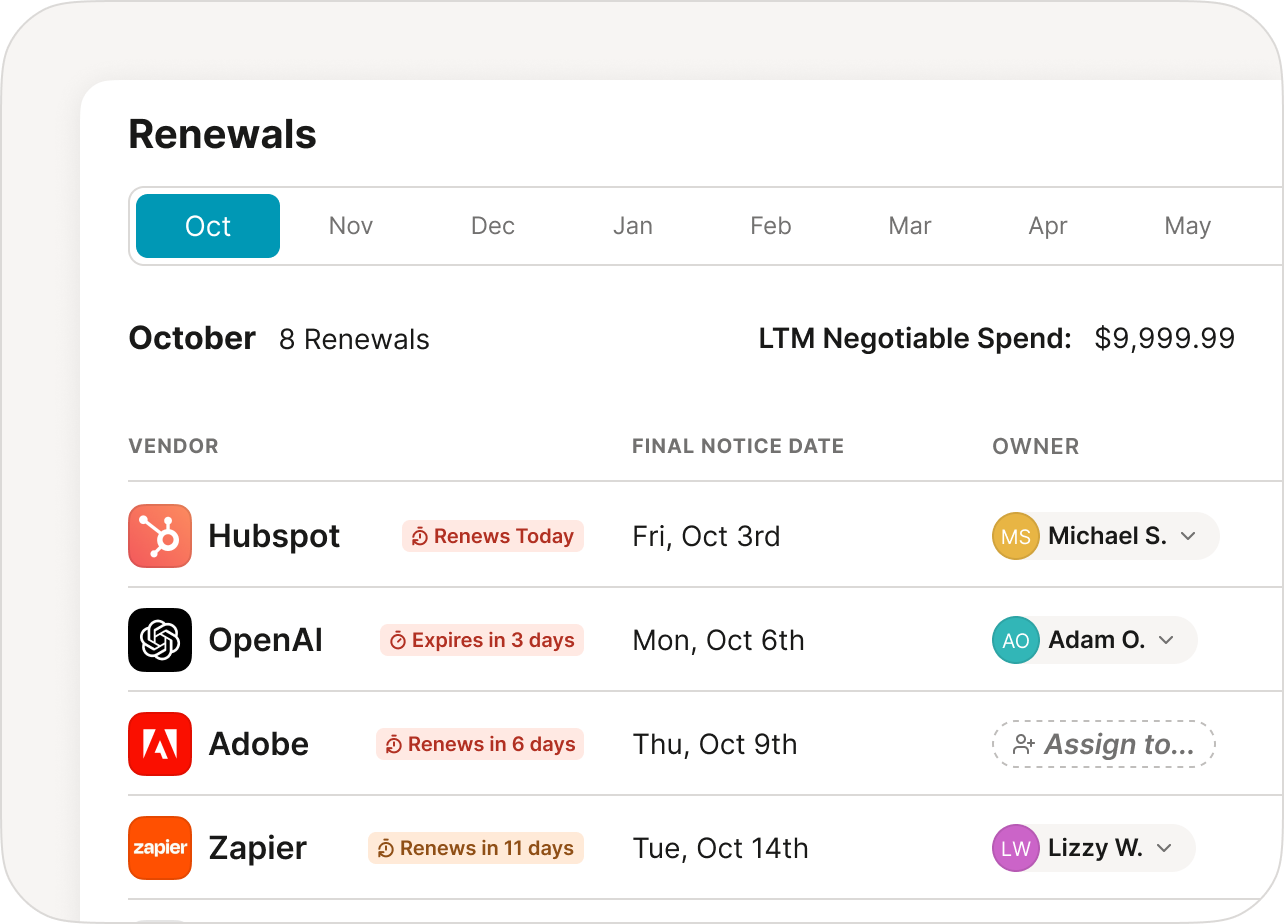Click the Zapier vendor logo icon
Viewport: 1284px width, 924px height.
(160, 848)
